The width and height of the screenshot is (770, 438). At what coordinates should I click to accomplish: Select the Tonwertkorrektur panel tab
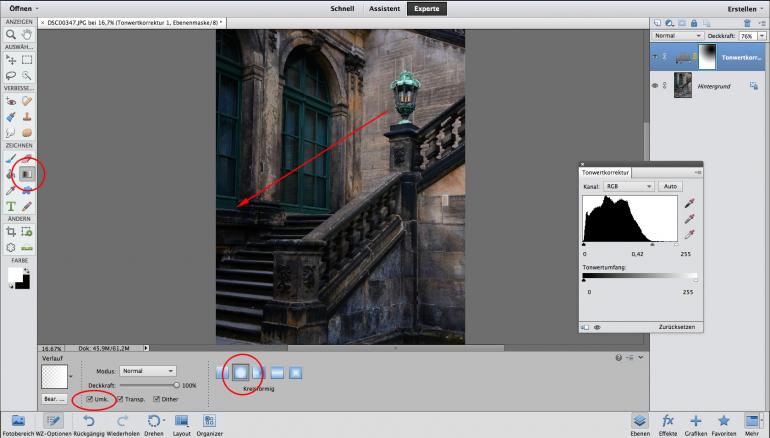coord(605,172)
